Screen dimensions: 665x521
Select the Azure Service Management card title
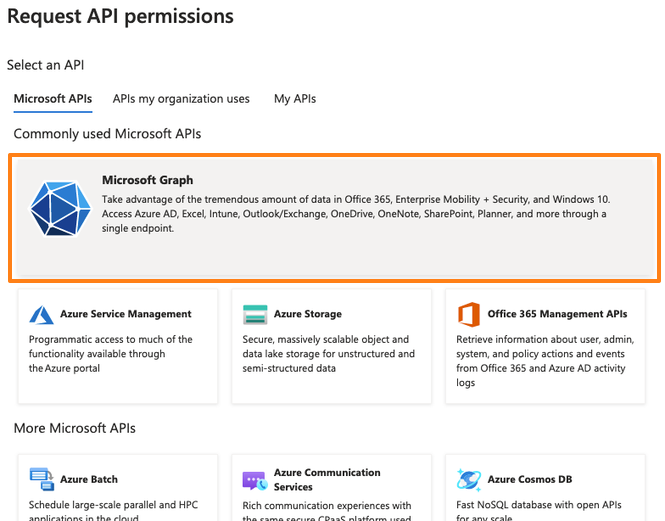click(126, 314)
